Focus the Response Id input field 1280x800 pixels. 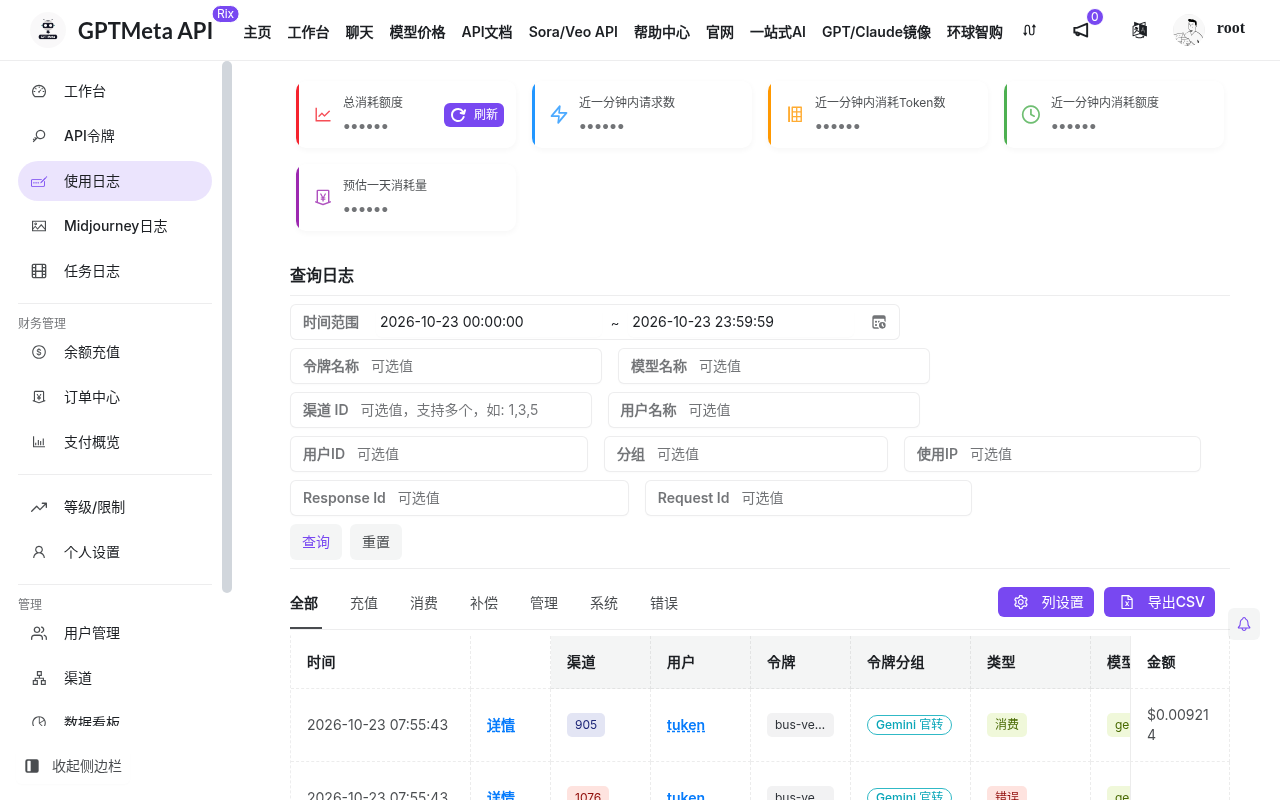(x=459, y=498)
